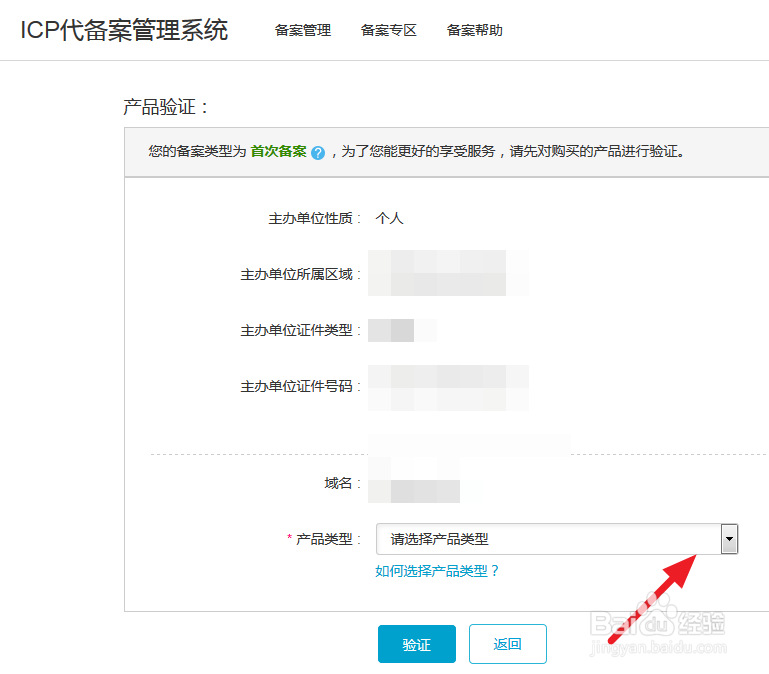Expand the product type dropdown arrow
The image size is (769, 674).
pyautogui.click(x=729, y=539)
